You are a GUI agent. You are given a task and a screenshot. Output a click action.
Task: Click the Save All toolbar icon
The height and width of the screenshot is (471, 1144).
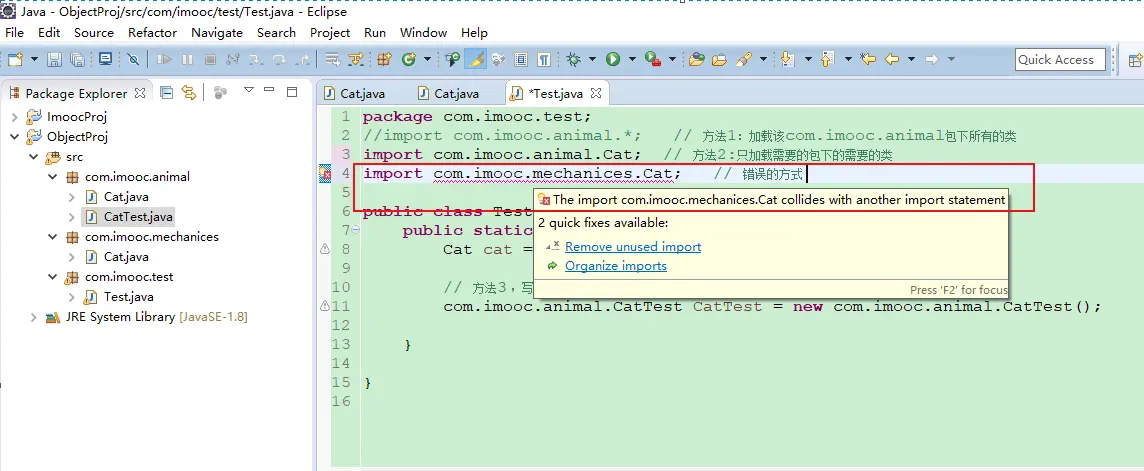[x=77, y=60]
